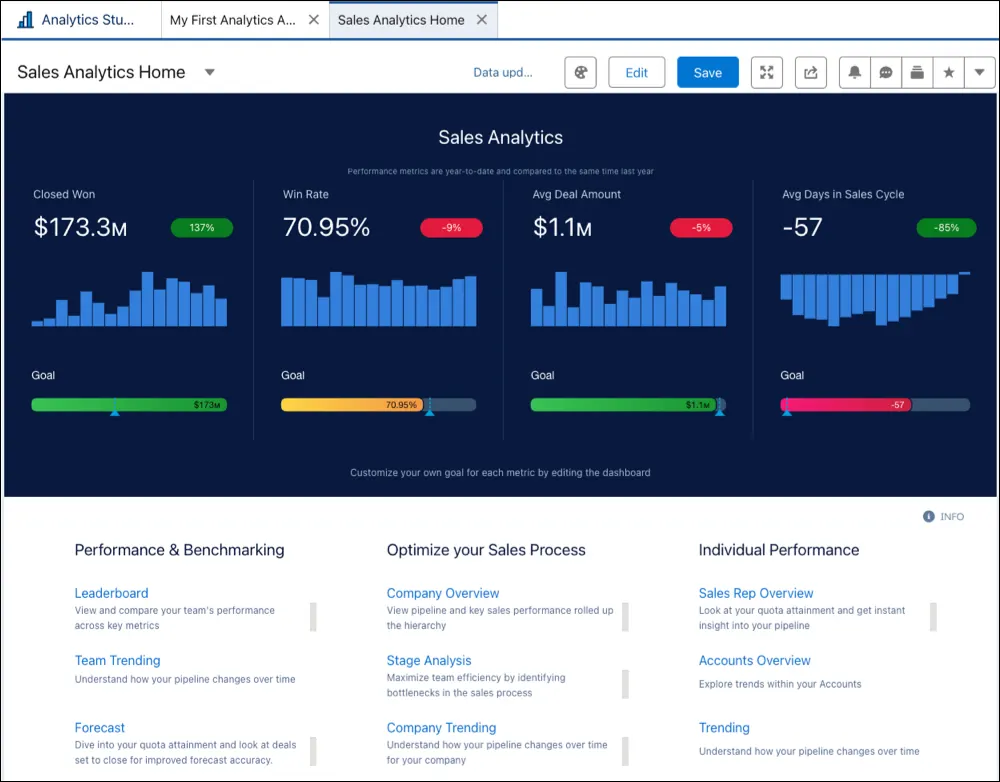This screenshot has width=1000, height=782.
Task: Open the Analytics Studio home tab
Action: tap(81, 20)
